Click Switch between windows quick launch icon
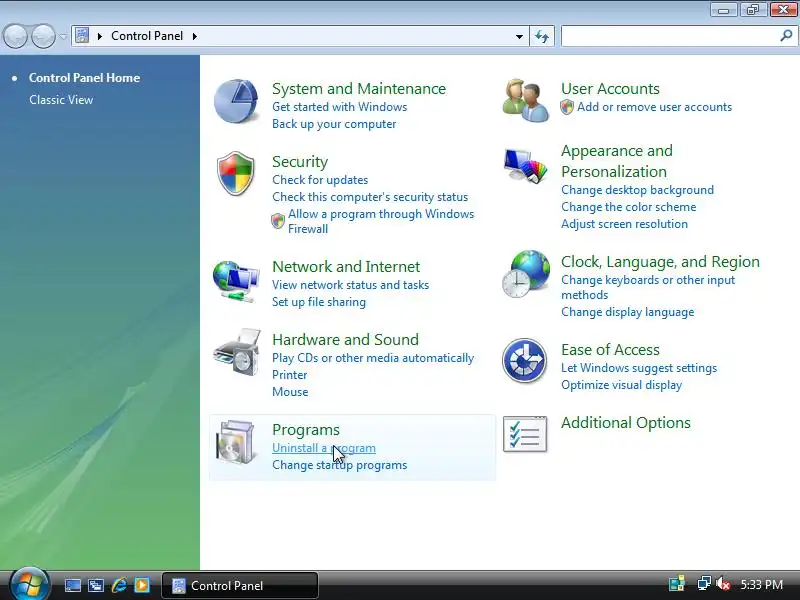 pos(96,585)
